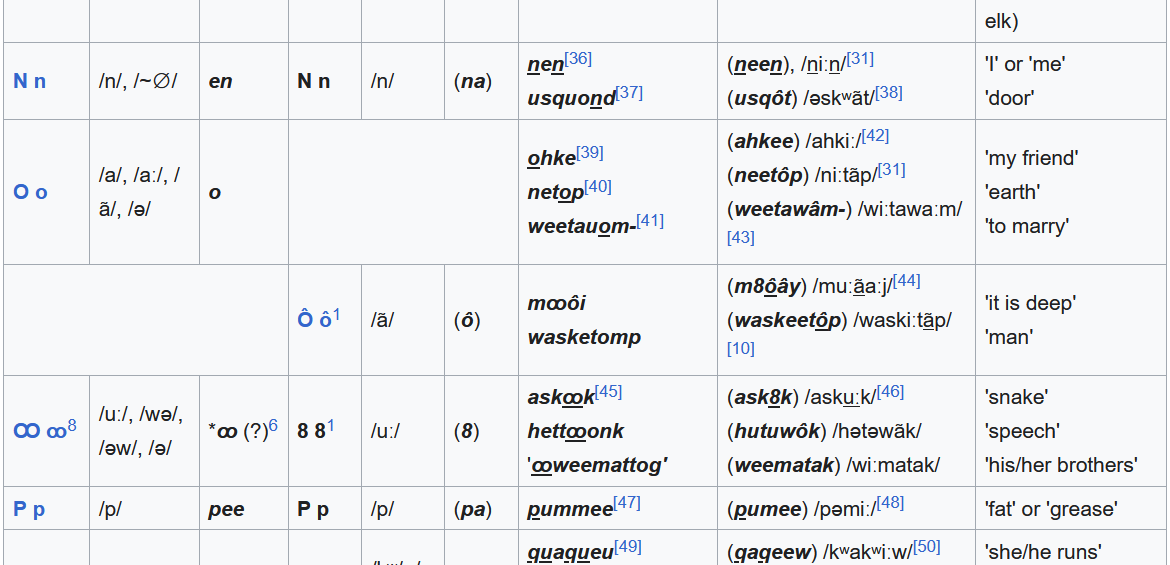Click reference 37 after 'usquond'

[629, 93]
